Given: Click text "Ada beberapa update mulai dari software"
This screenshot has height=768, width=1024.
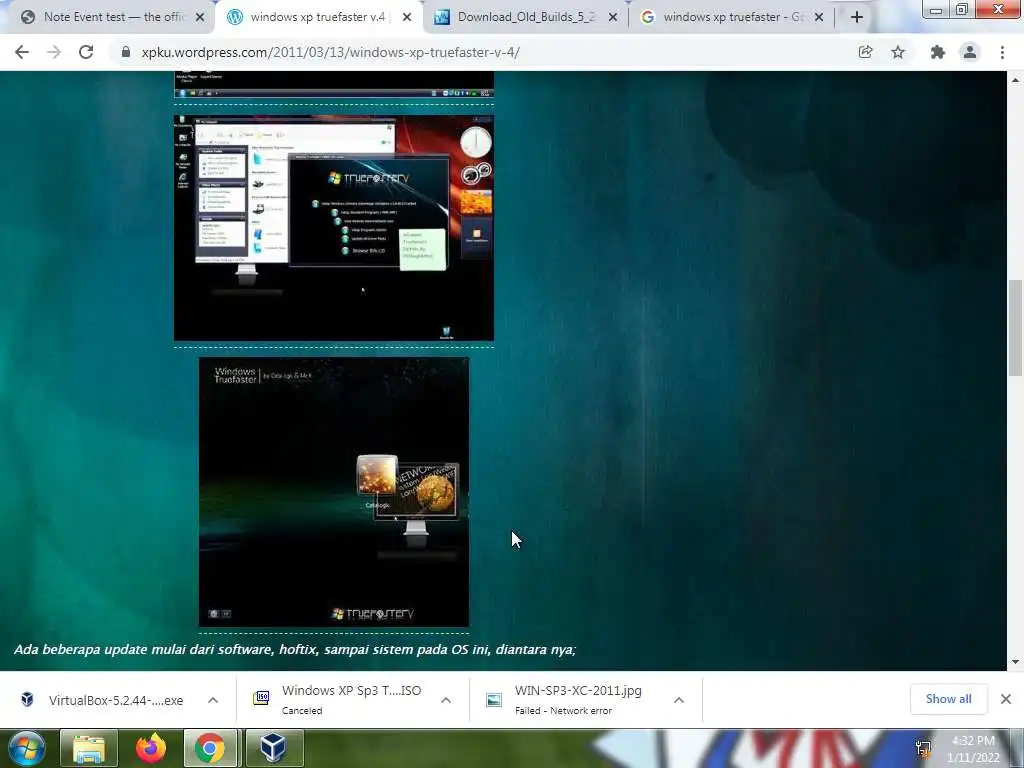Looking at the screenshot, I should 144,650.
